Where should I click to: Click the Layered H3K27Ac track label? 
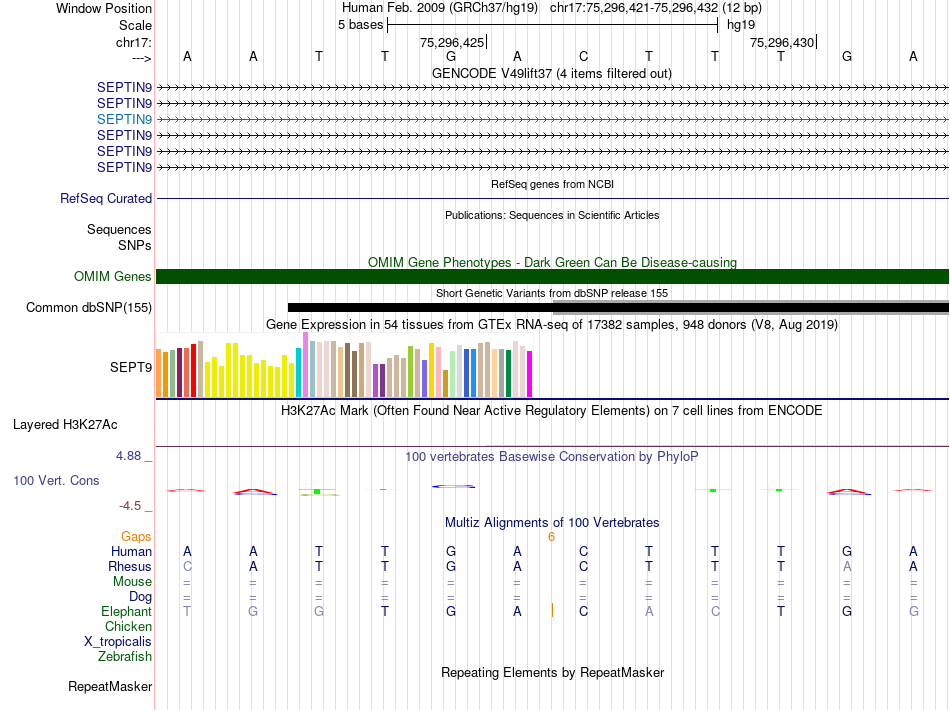click(x=65, y=425)
